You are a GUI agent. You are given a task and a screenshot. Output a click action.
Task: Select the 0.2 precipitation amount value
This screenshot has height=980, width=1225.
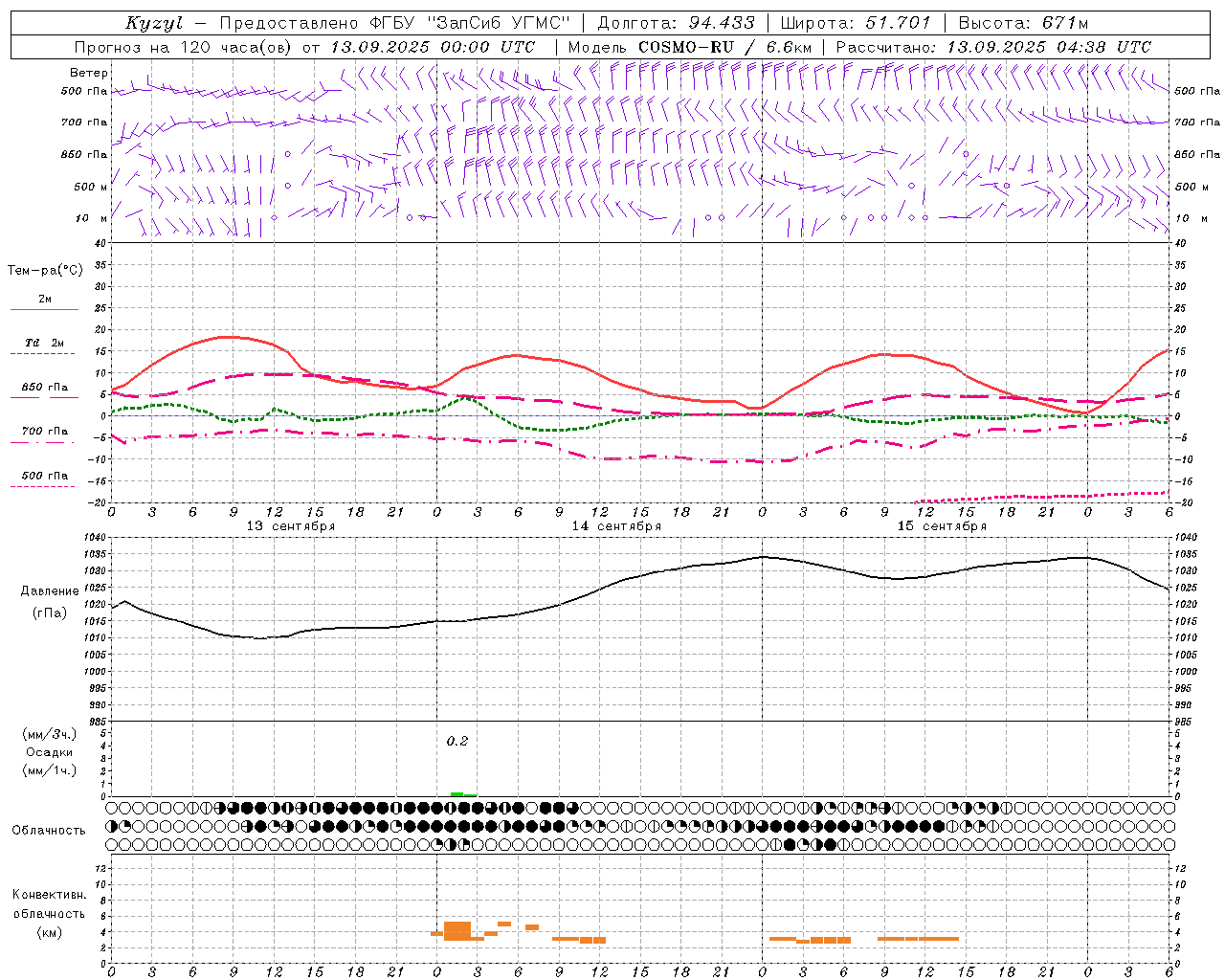tap(457, 741)
